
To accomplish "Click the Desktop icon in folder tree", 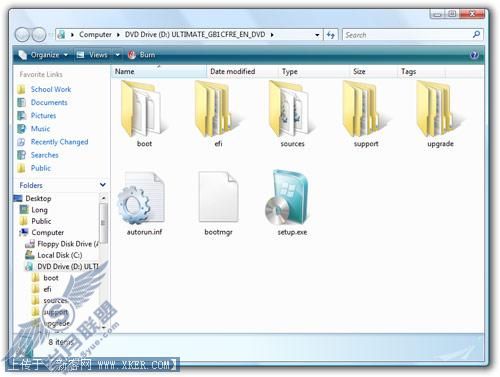I will [18, 199].
